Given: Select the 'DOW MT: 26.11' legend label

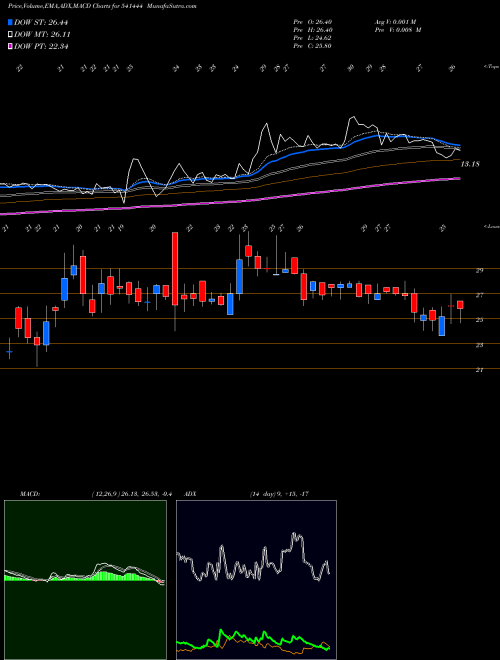Looking at the screenshot, I should coord(42,35).
